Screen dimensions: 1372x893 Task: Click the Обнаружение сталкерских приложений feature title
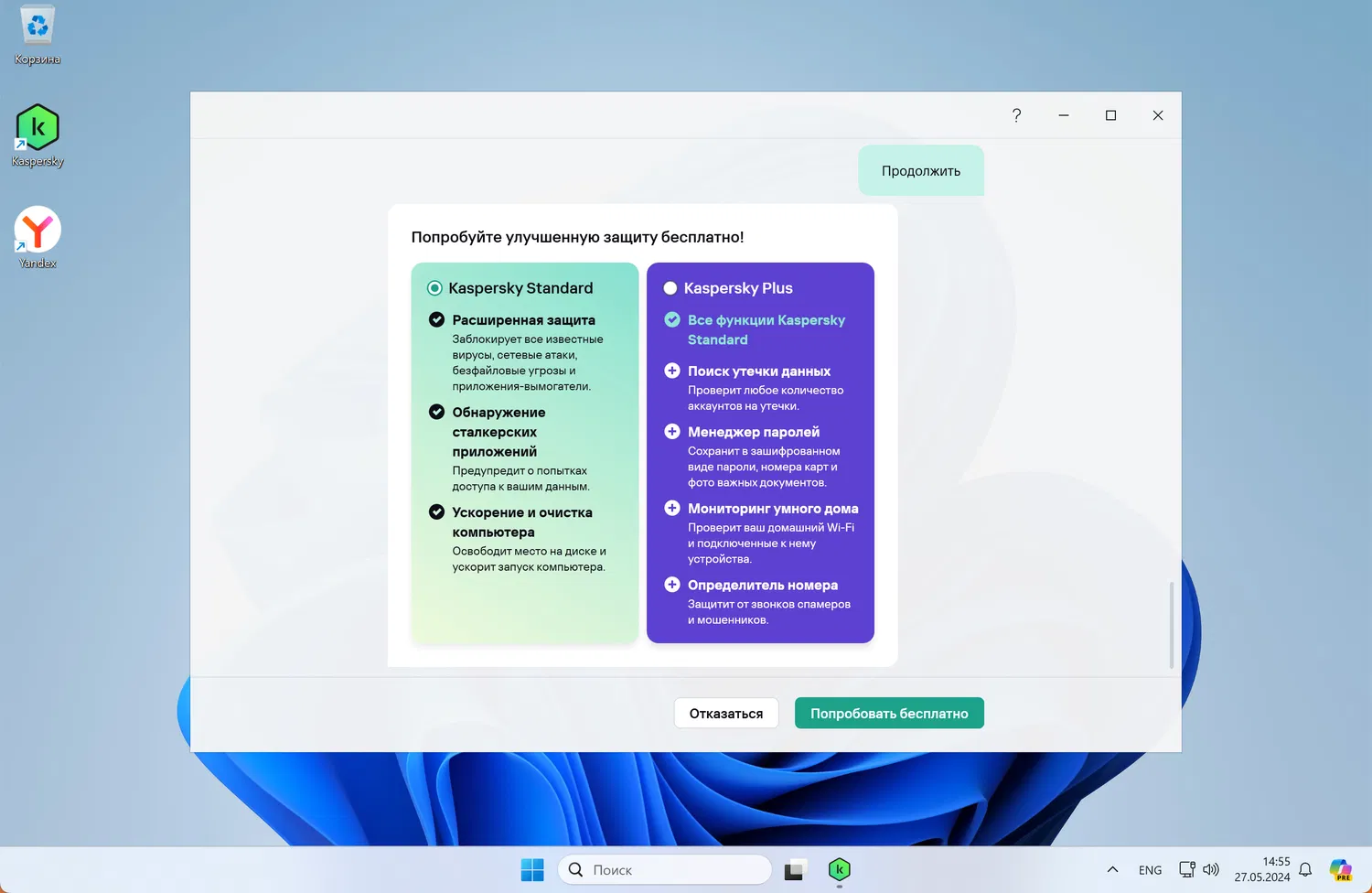tap(499, 432)
